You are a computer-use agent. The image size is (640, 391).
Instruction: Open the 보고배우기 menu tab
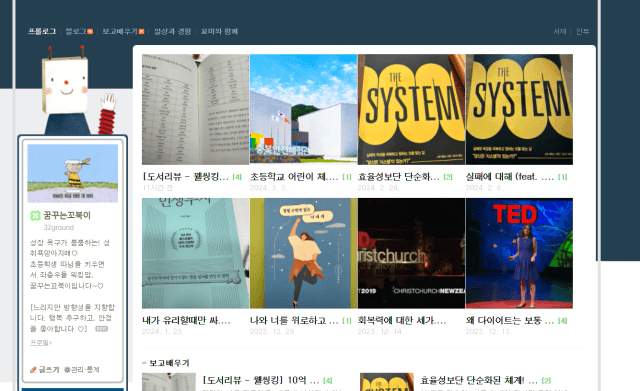[x=120, y=31]
